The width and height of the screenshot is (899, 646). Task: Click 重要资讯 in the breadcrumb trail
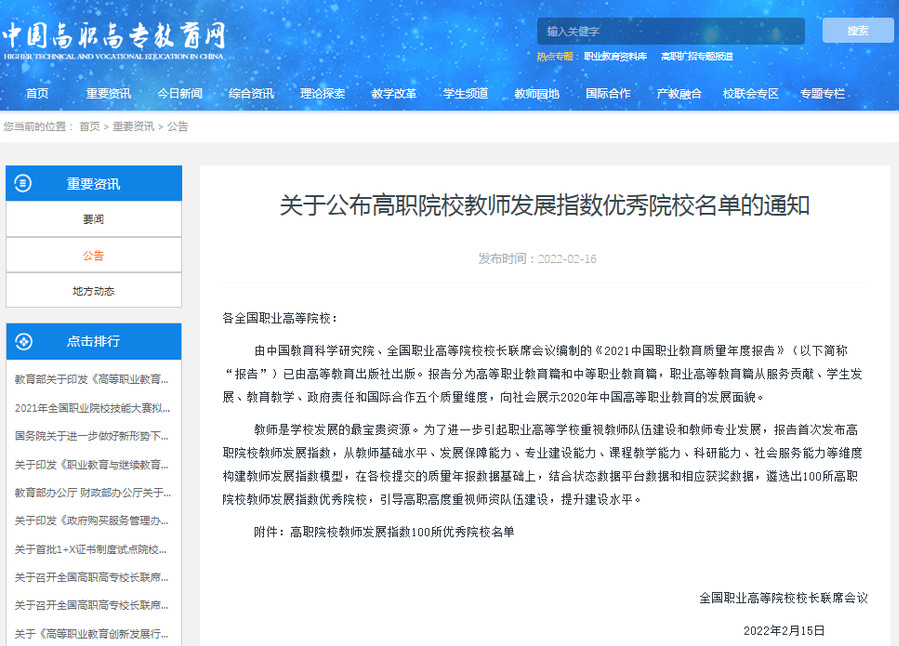coord(133,127)
